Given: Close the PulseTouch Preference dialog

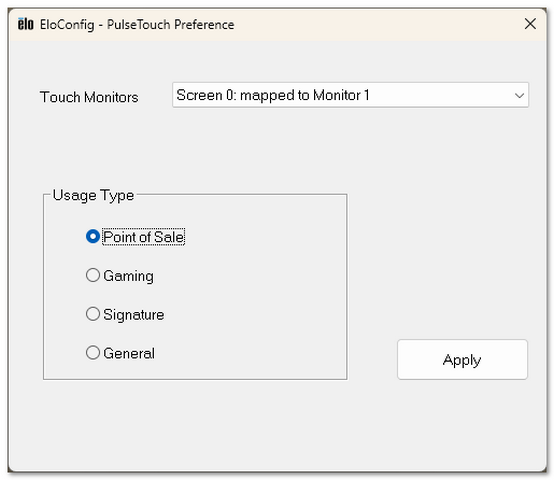Looking at the screenshot, I should coord(530,24).
